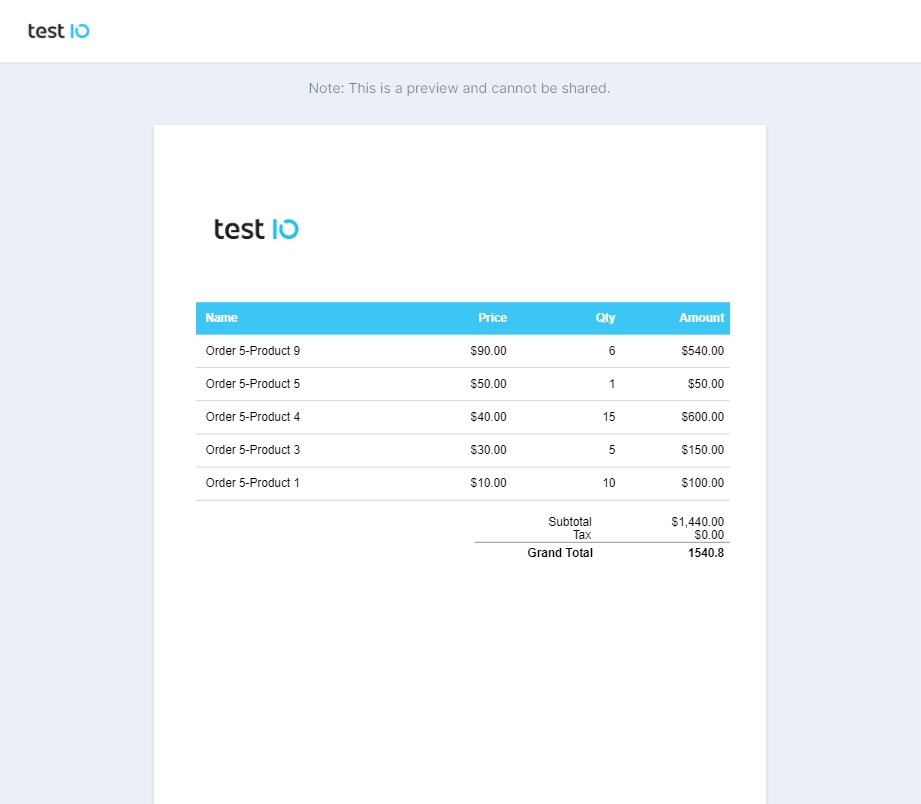Click the preview cannot be shared note
Screen dimensions: 921x804
(459, 88)
